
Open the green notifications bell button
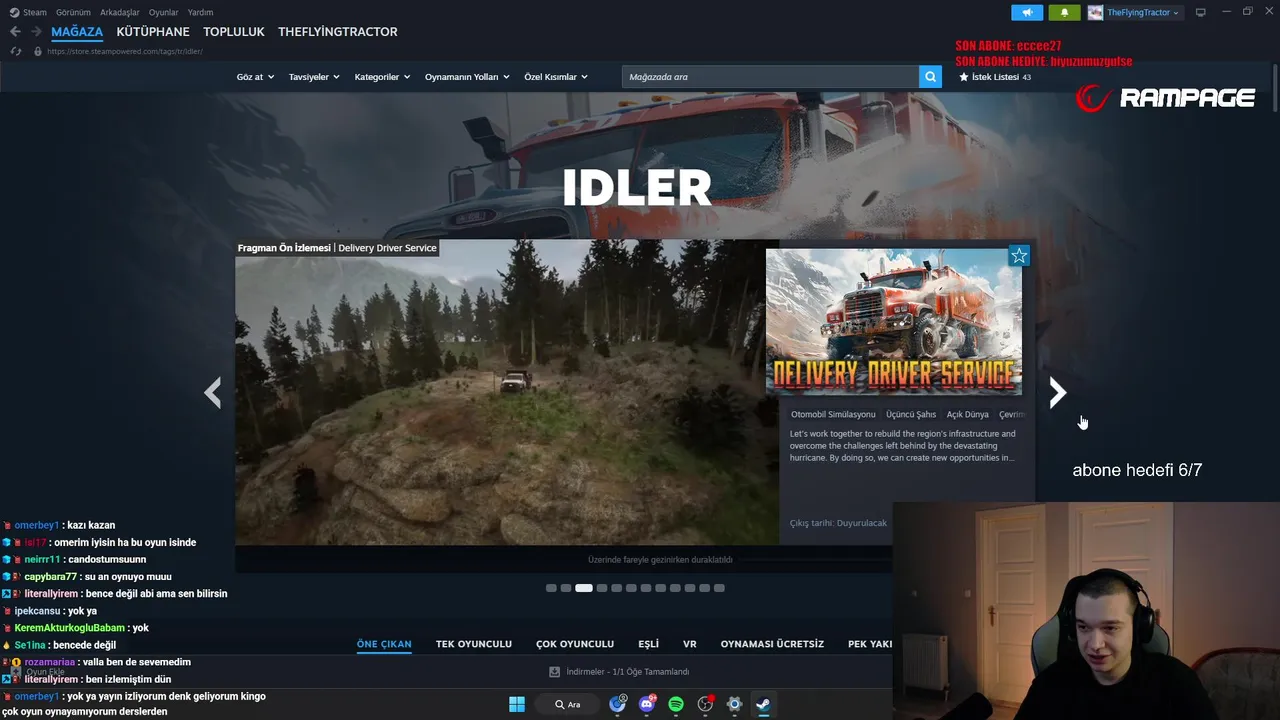point(1064,13)
